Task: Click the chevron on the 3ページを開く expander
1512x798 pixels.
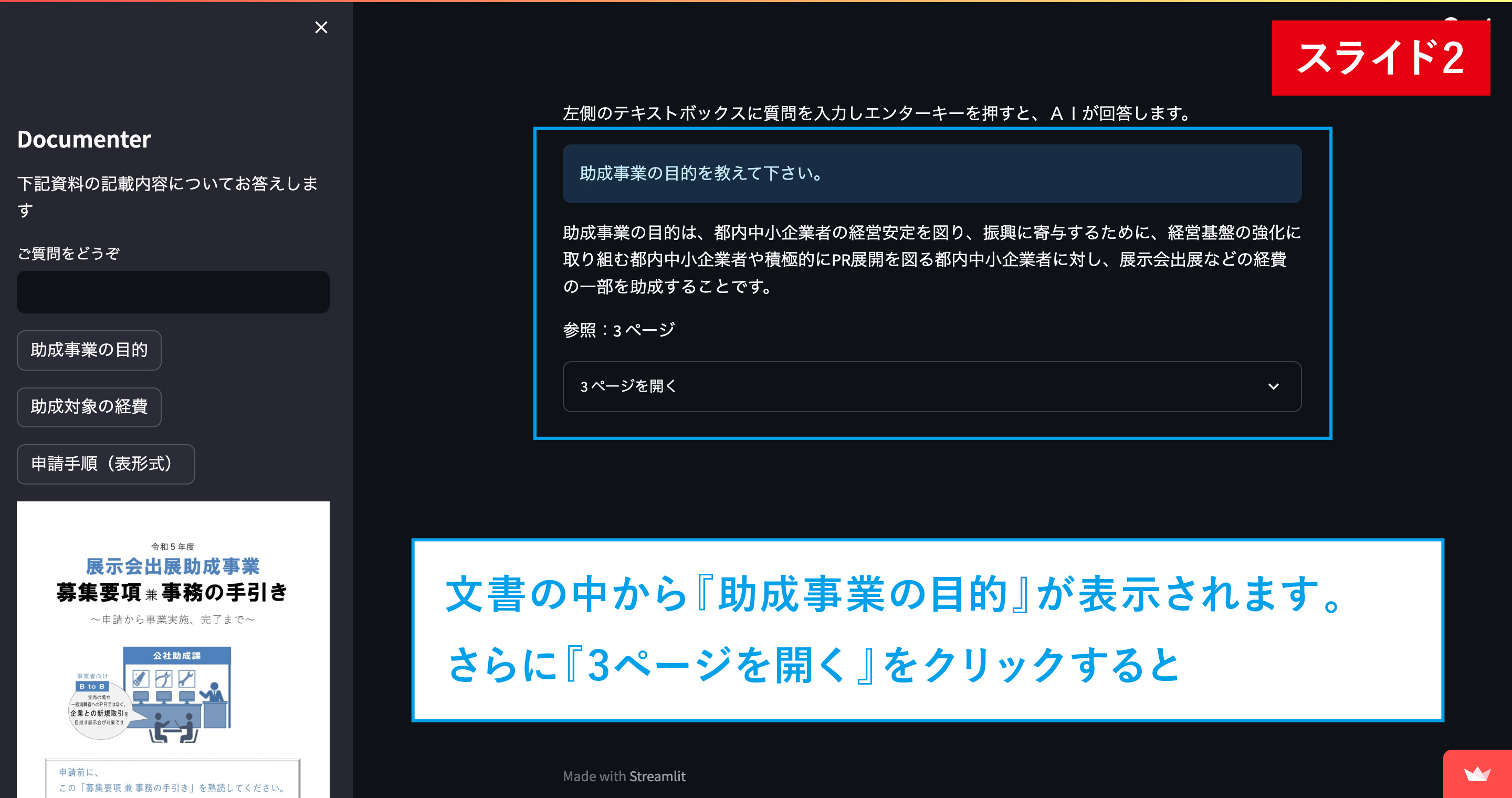Action: pos(1273,387)
